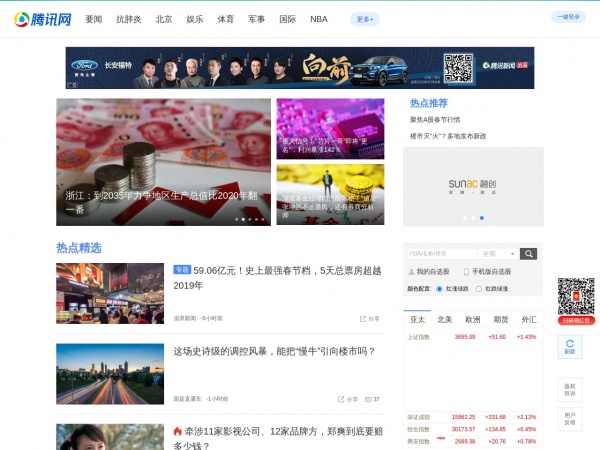Screen dimensions: 600x450
Task: Open 手机版自选股 link
Action: [491, 272]
